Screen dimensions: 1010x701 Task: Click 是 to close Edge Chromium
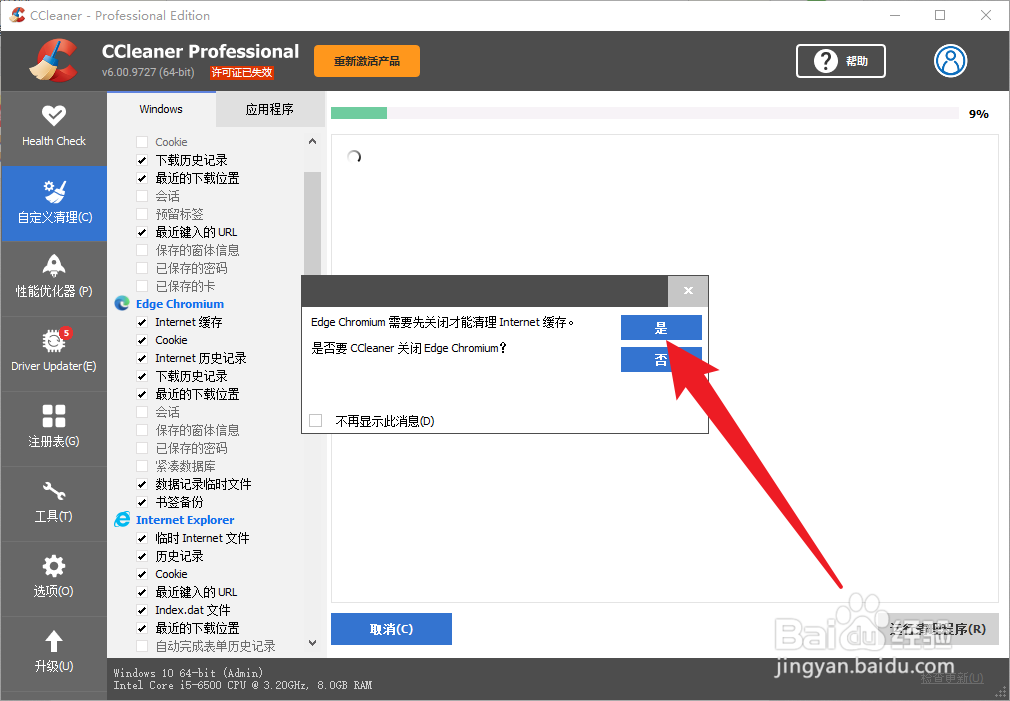(x=661, y=327)
